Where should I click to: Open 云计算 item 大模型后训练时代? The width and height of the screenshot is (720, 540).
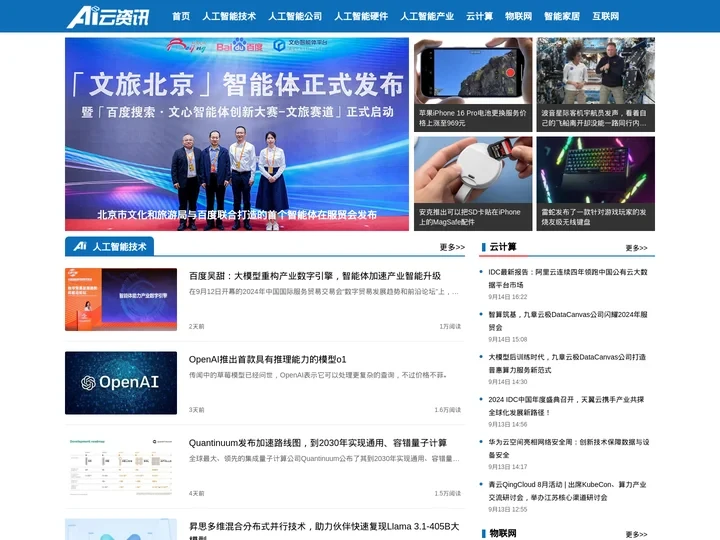pos(567,363)
